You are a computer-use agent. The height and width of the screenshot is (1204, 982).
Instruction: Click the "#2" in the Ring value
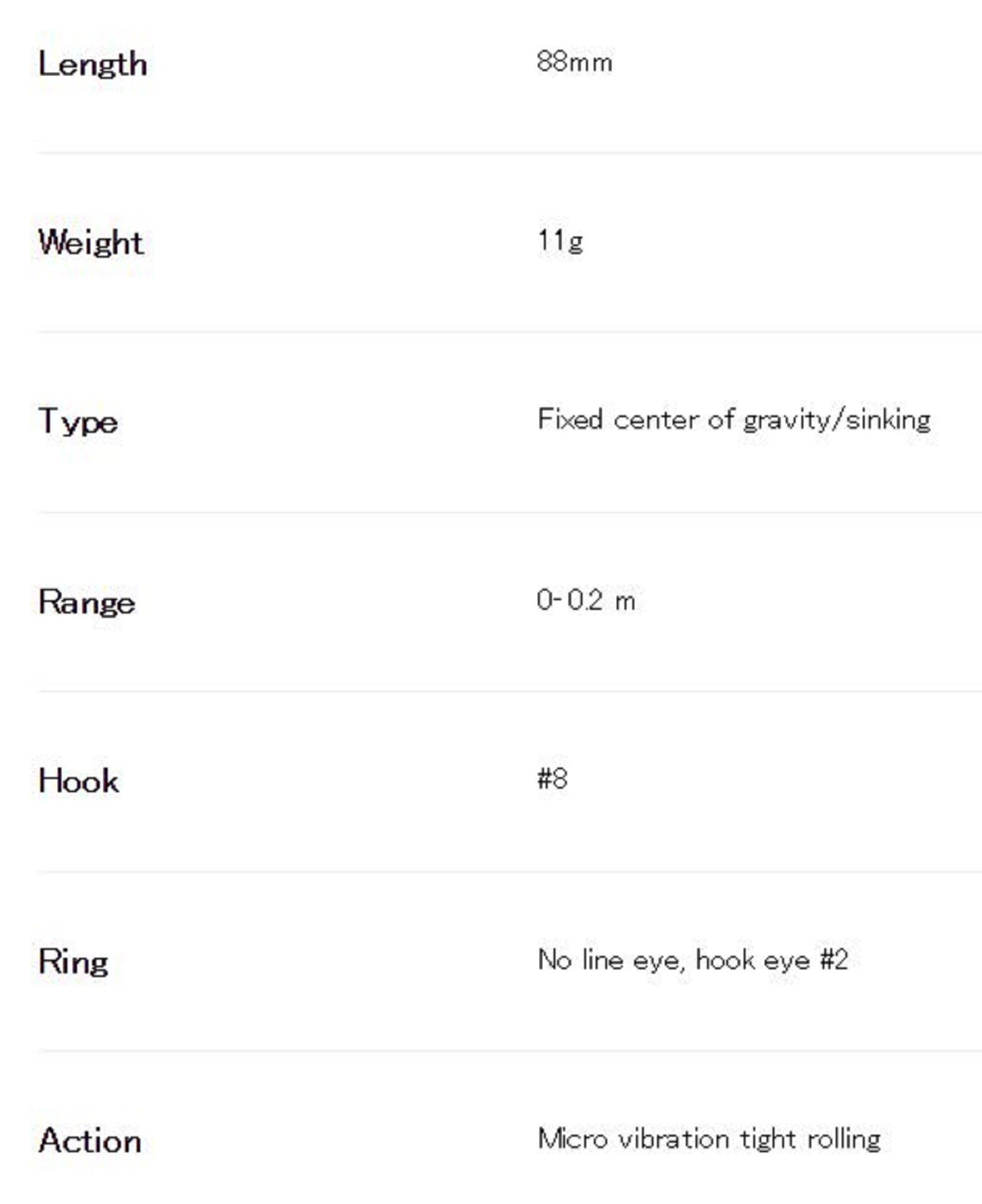[x=834, y=960]
